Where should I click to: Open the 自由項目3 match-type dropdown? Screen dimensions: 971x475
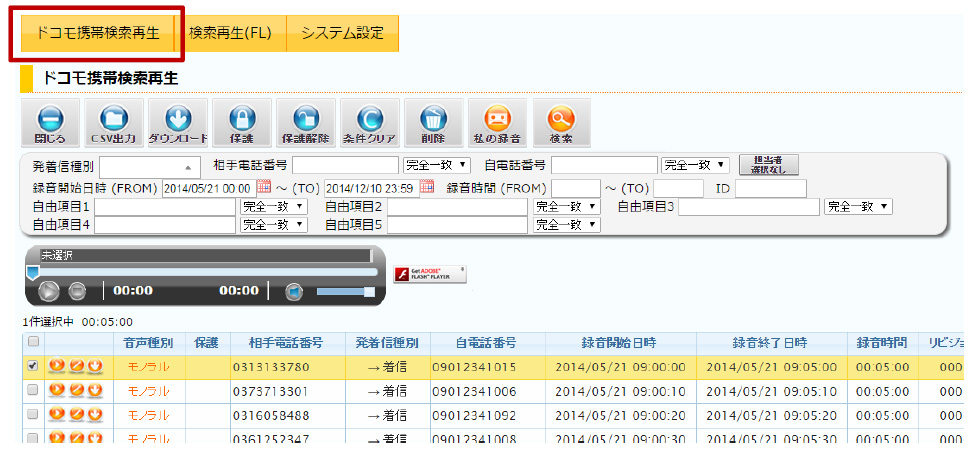tap(858, 207)
